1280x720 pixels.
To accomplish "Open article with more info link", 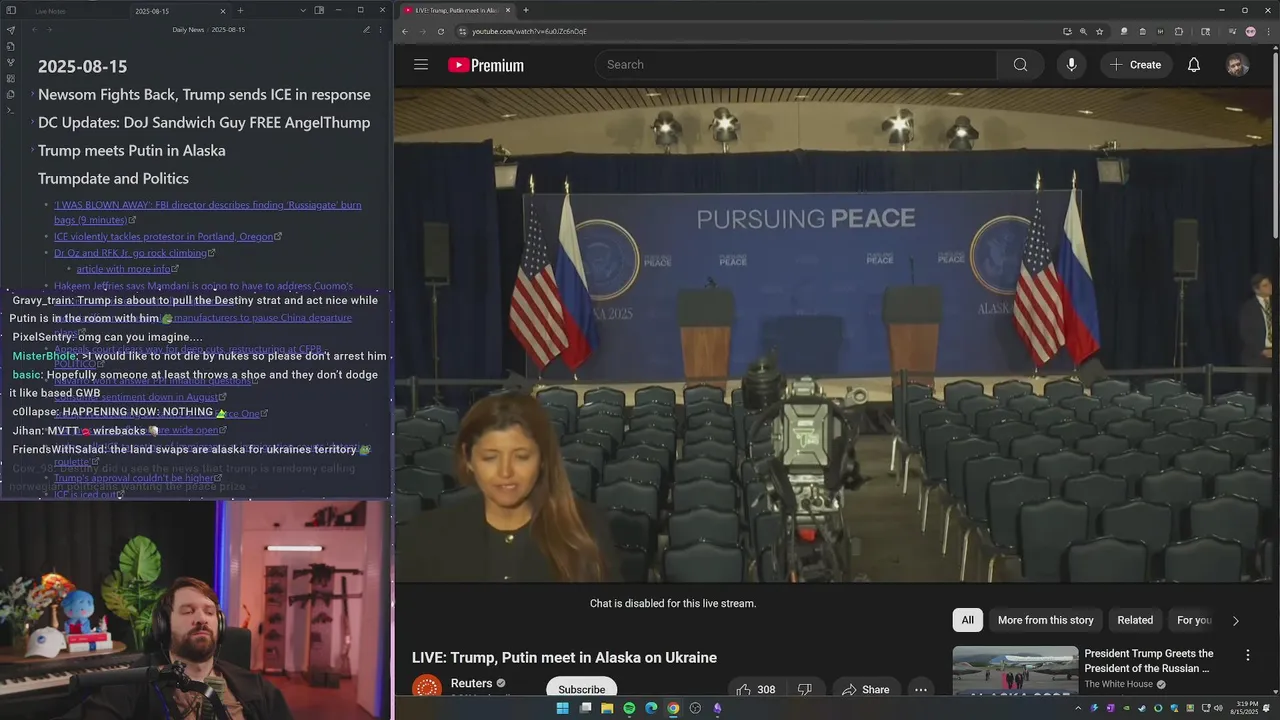I will click(128, 269).
